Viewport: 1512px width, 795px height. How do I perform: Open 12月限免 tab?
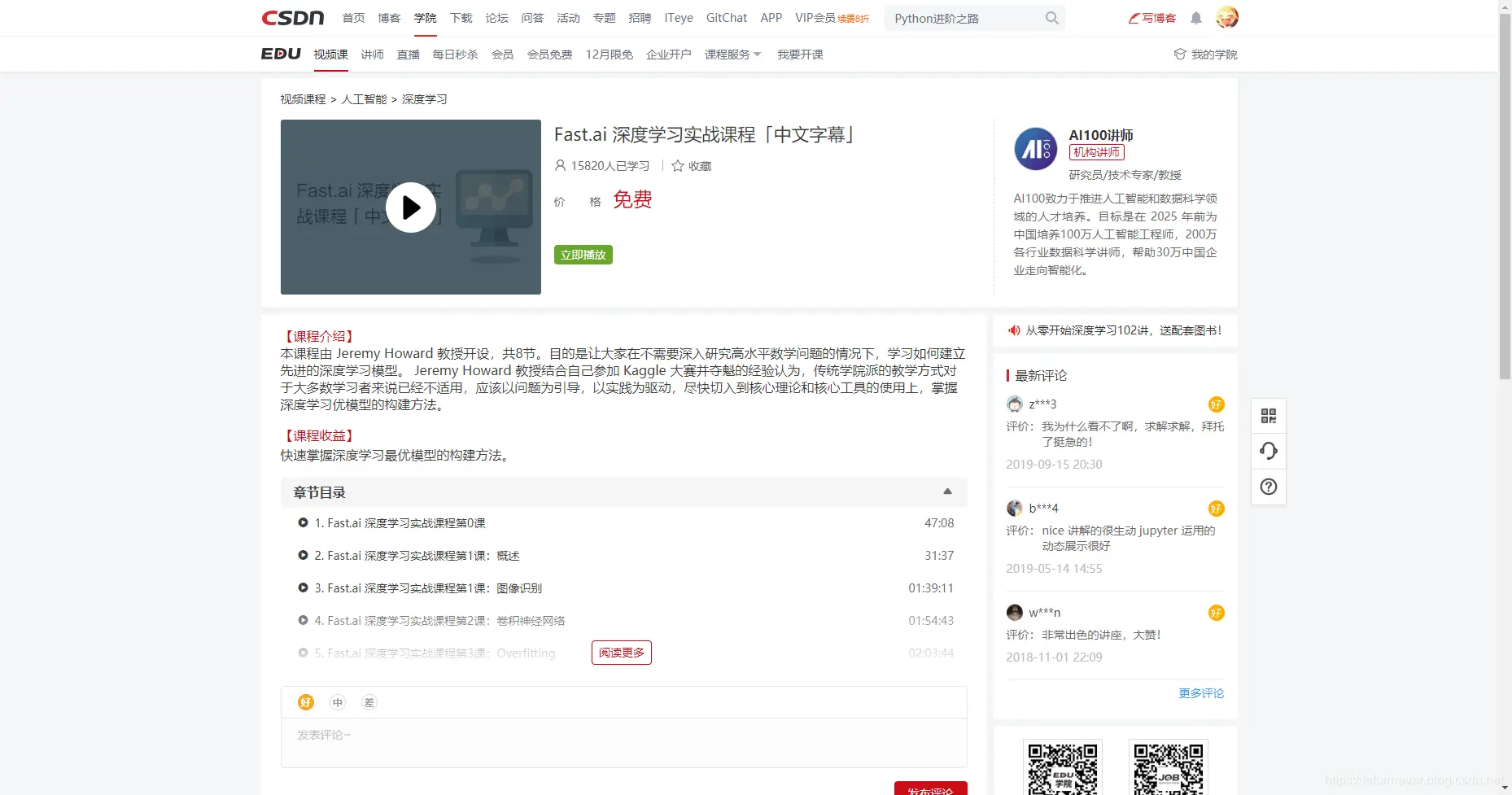click(x=610, y=55)
